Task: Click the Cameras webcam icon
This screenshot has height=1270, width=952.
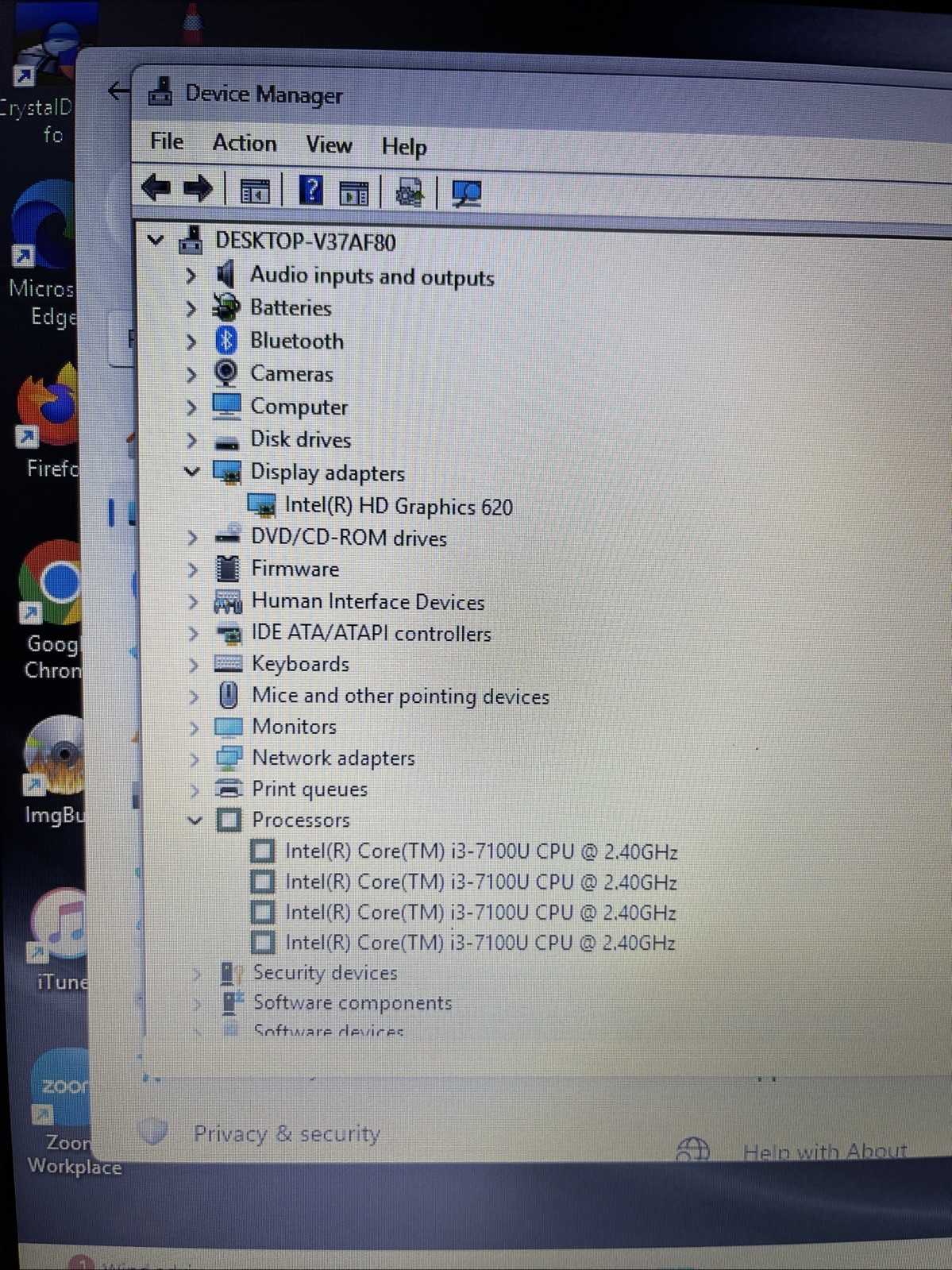Action: click(x=226, y=373)
